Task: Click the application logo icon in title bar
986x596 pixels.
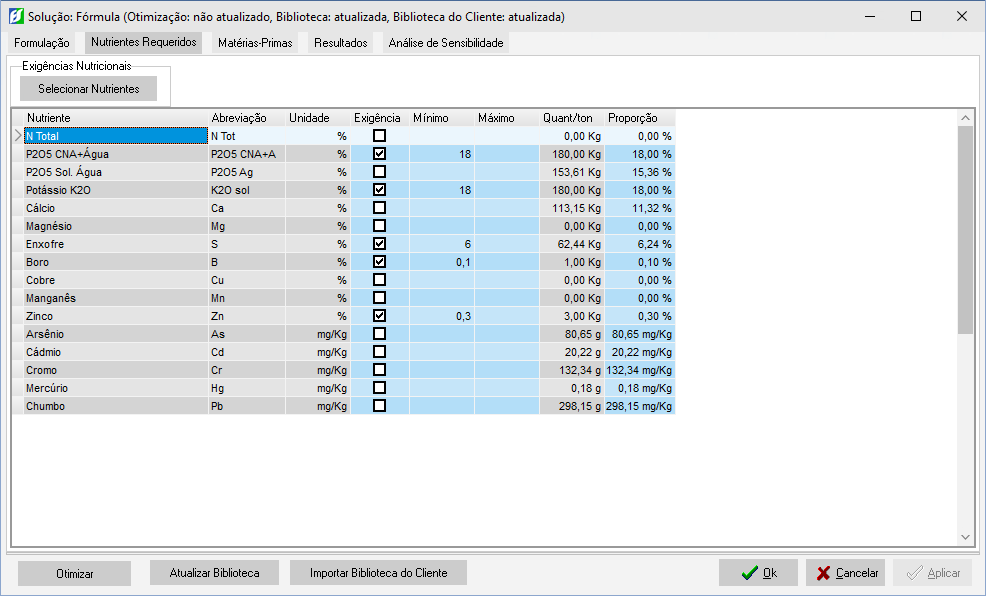Action: (x=16, y=16)
